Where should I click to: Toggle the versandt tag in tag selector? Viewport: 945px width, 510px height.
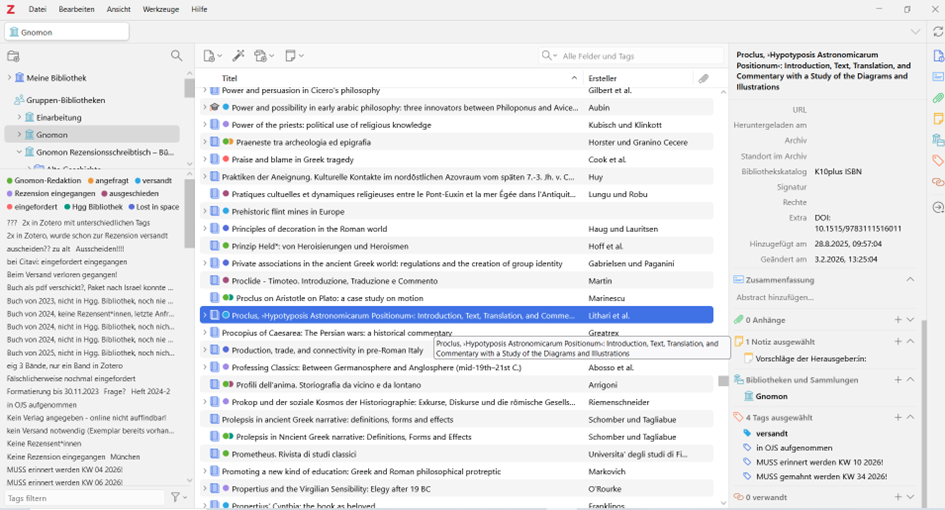pyautogui.click(x=153, y=180)
